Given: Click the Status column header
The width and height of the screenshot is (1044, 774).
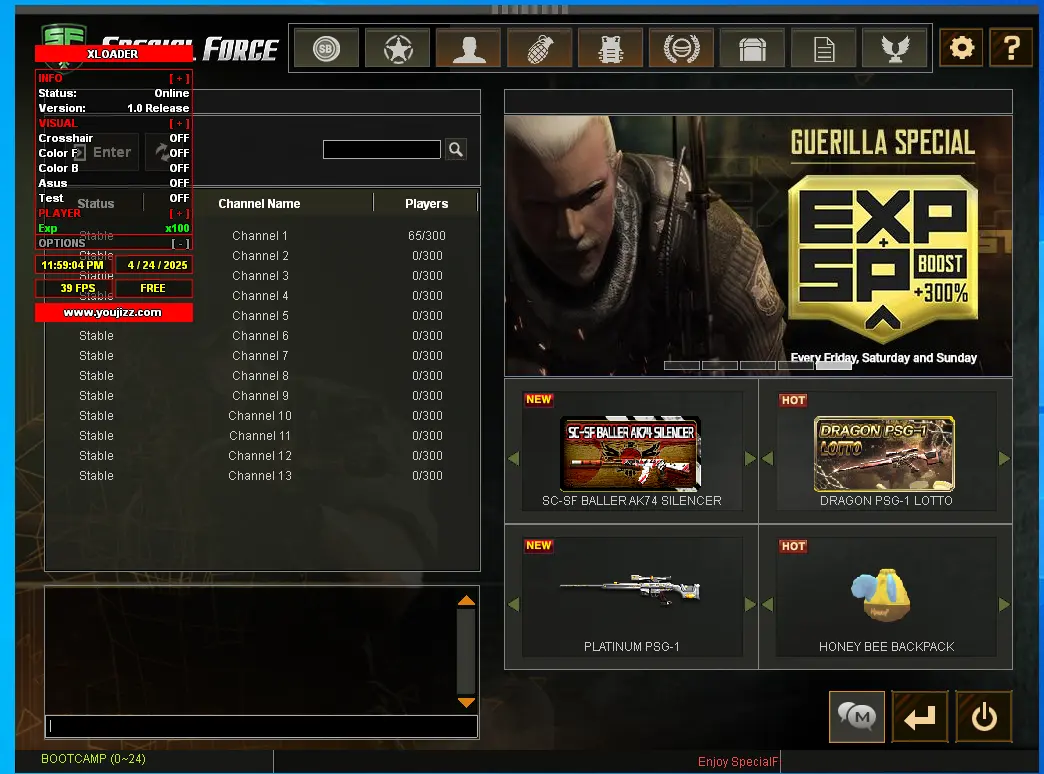Looking at the screenshot, I should 96,204.
